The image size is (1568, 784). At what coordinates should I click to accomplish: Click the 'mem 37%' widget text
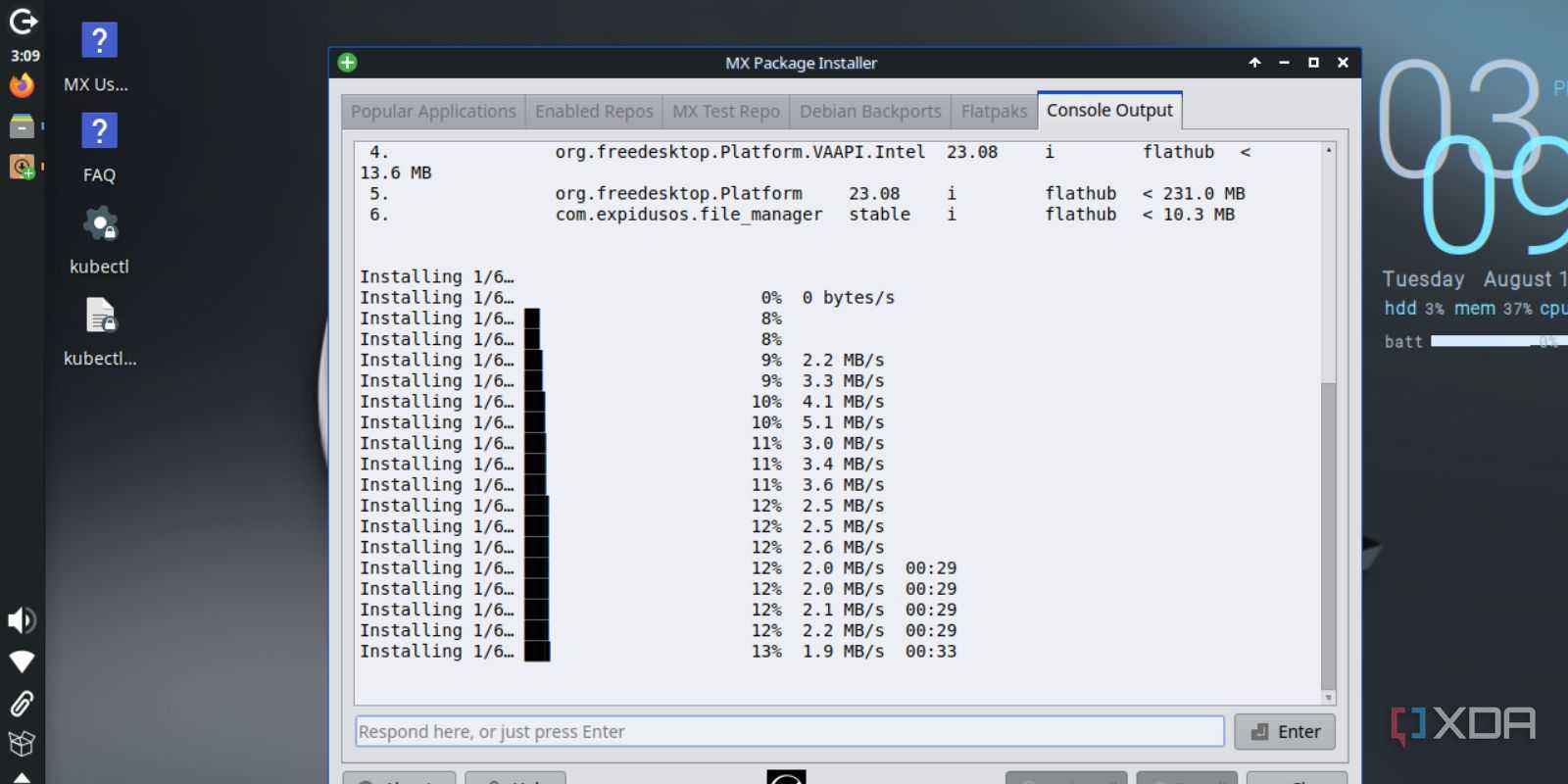pyautogui.click(x=1493, y=309)
